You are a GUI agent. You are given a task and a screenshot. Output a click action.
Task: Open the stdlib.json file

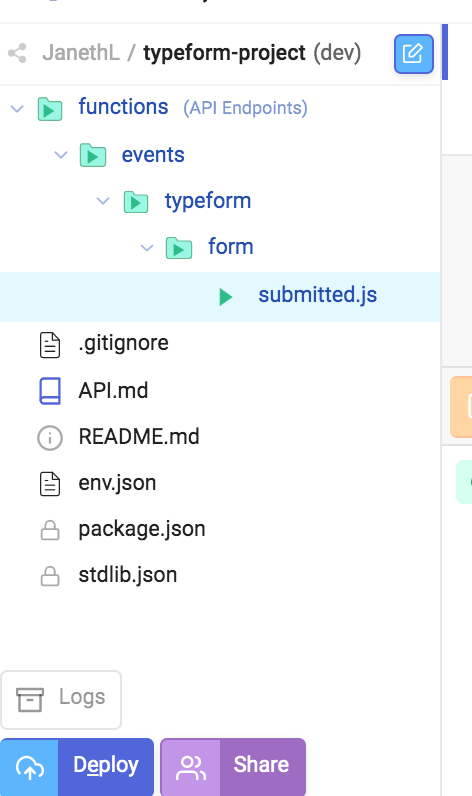pos(128,576)
